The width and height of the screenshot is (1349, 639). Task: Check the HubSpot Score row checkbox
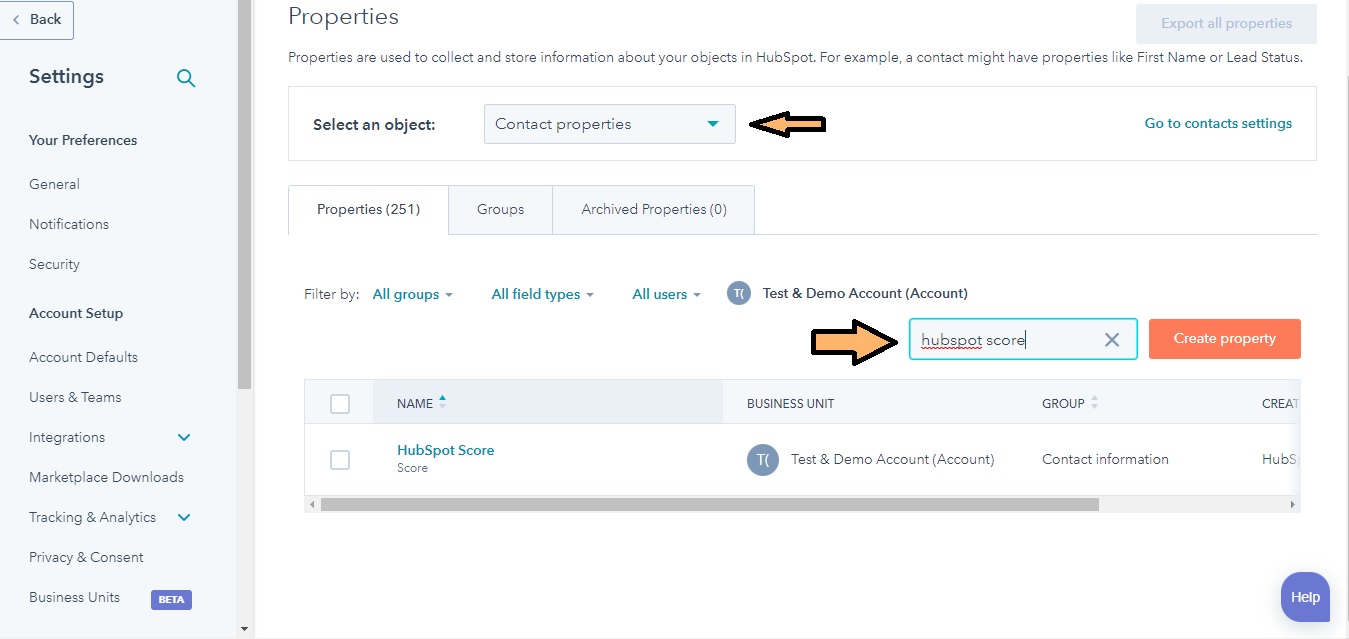(339, 460)
